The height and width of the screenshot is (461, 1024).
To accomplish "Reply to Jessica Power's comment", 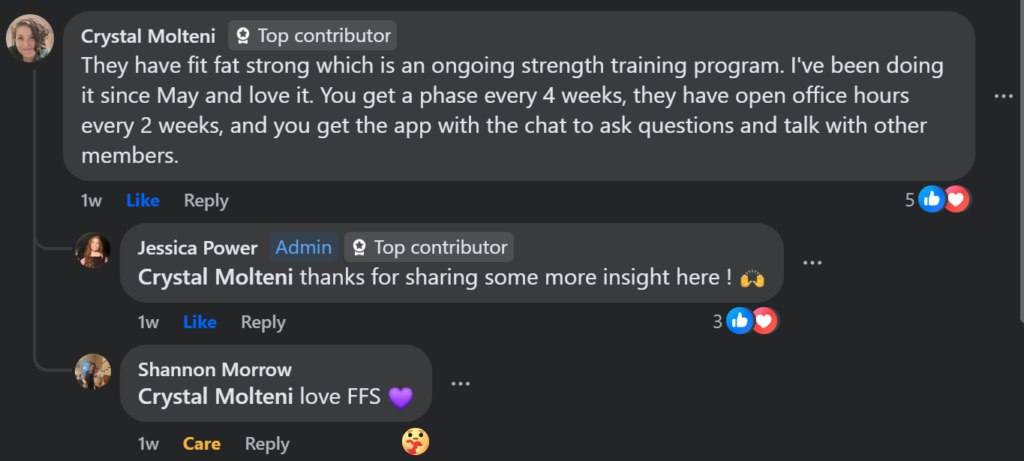I will pos(263,322).
